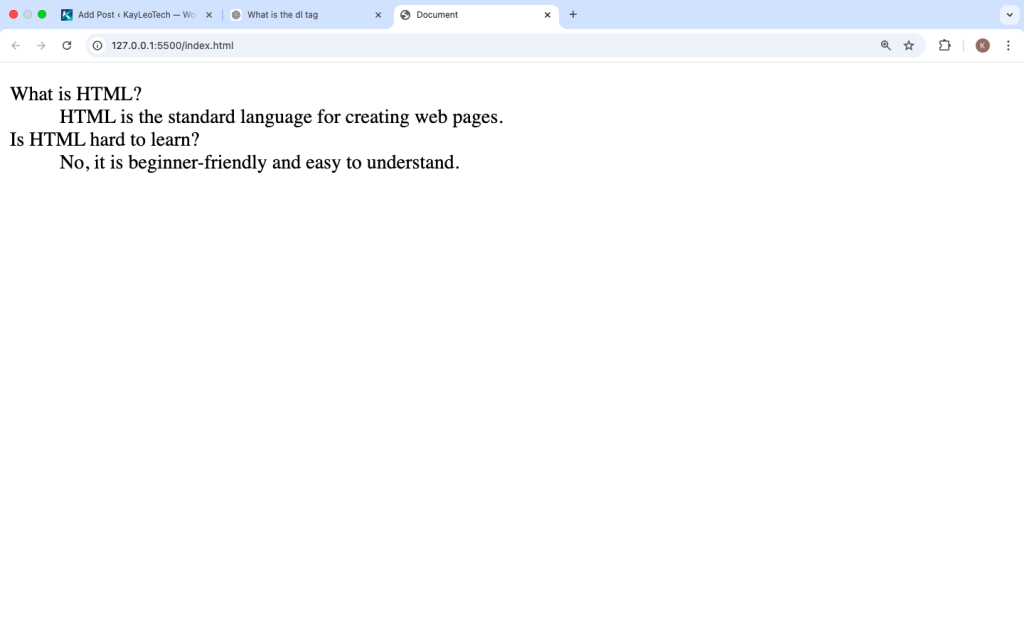Reload the current page
1024x640 pixels.
[67, 45]
